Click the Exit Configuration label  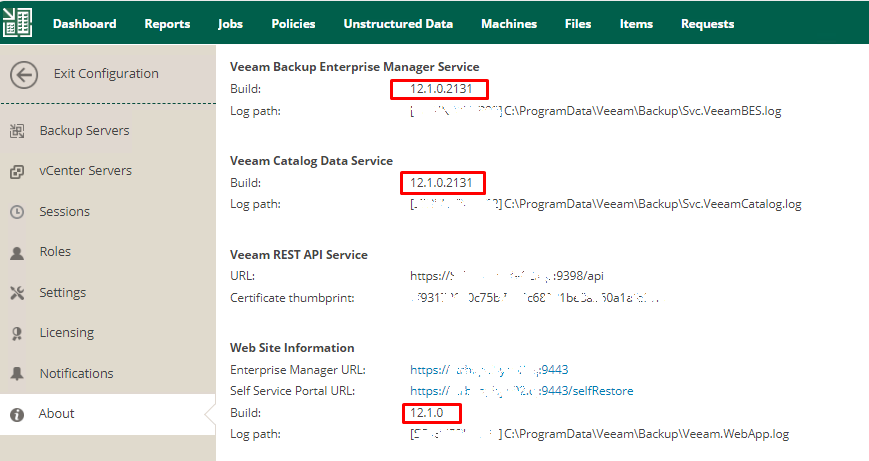[x=106, y=74]
